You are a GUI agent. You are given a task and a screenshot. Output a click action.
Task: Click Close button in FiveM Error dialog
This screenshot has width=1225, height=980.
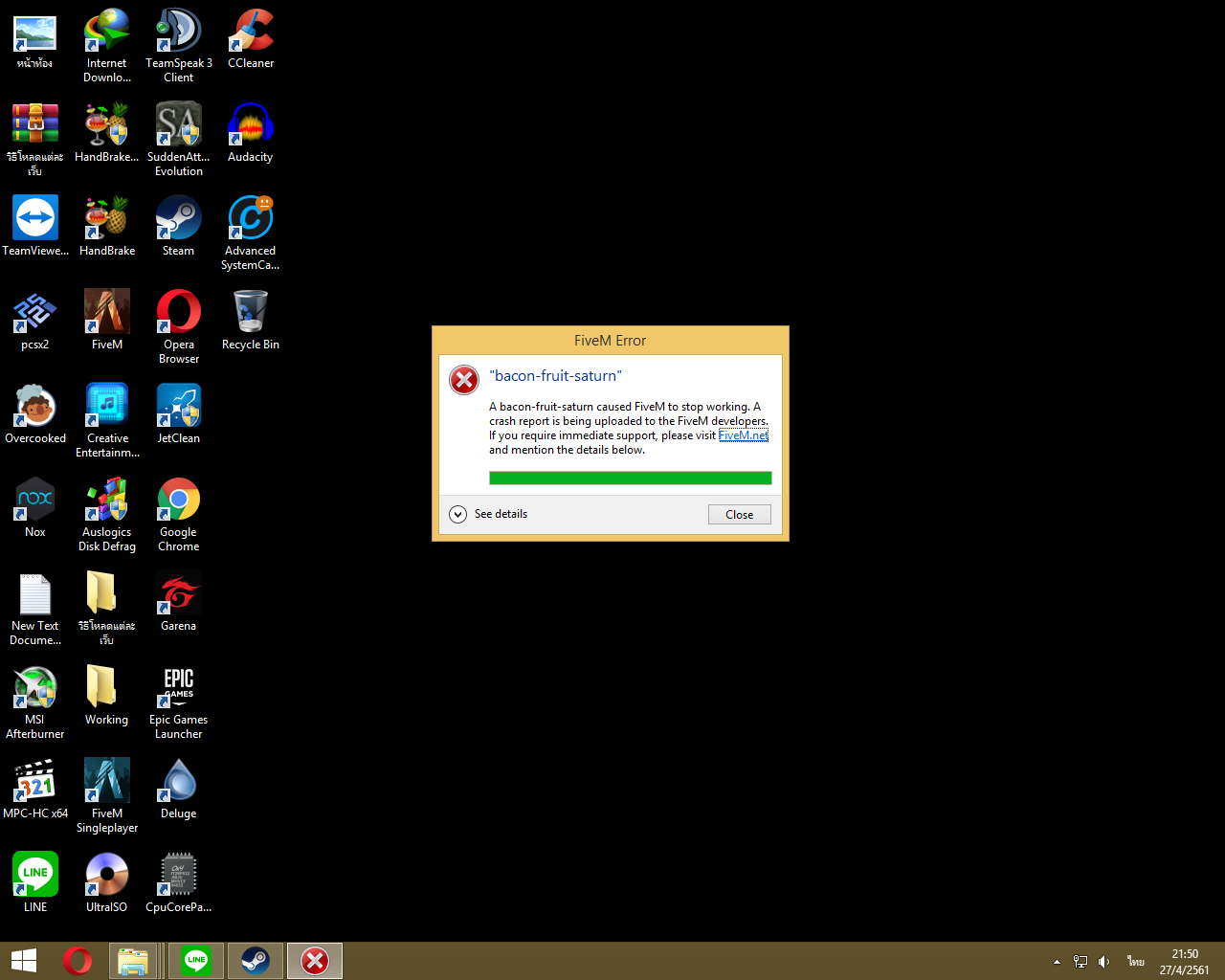pyautogui.click(x=739, y=515)
